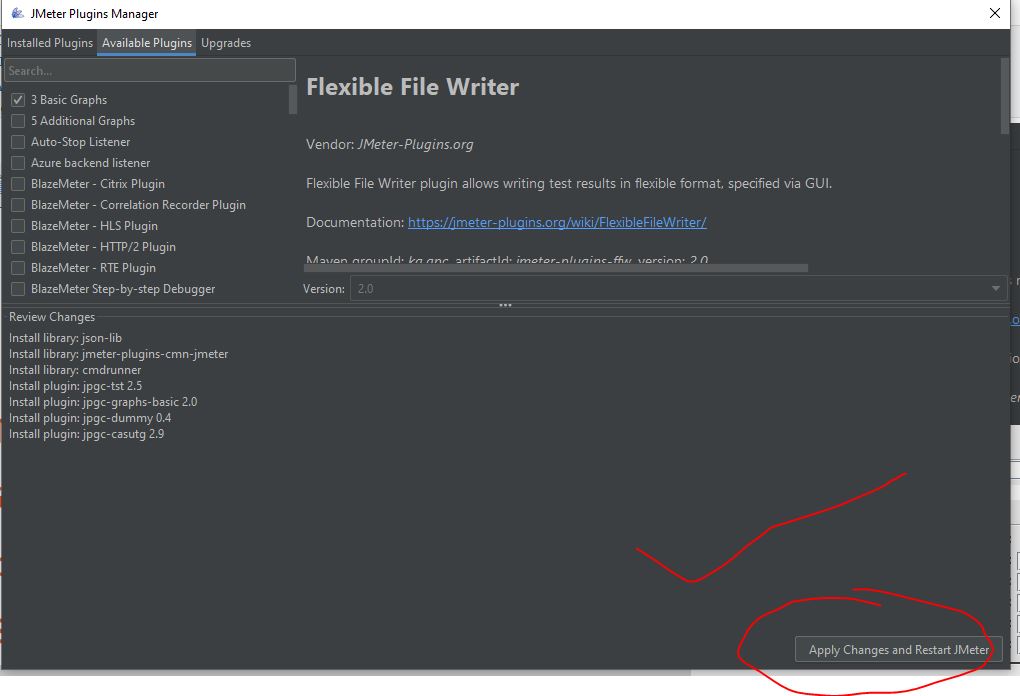Click Apply Changes and Restart JMeter
The width and height of the screenshot is (1020, 696).
click(x=898, y=650)
